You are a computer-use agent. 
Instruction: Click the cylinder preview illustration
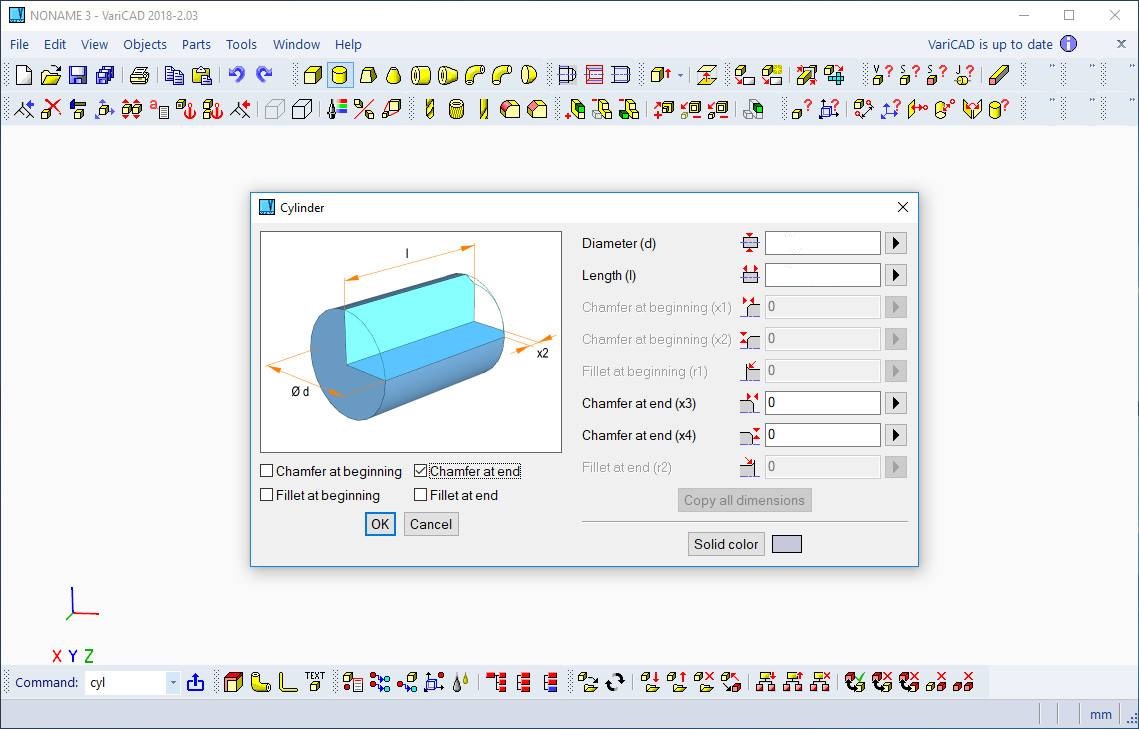tap(411, 342)
